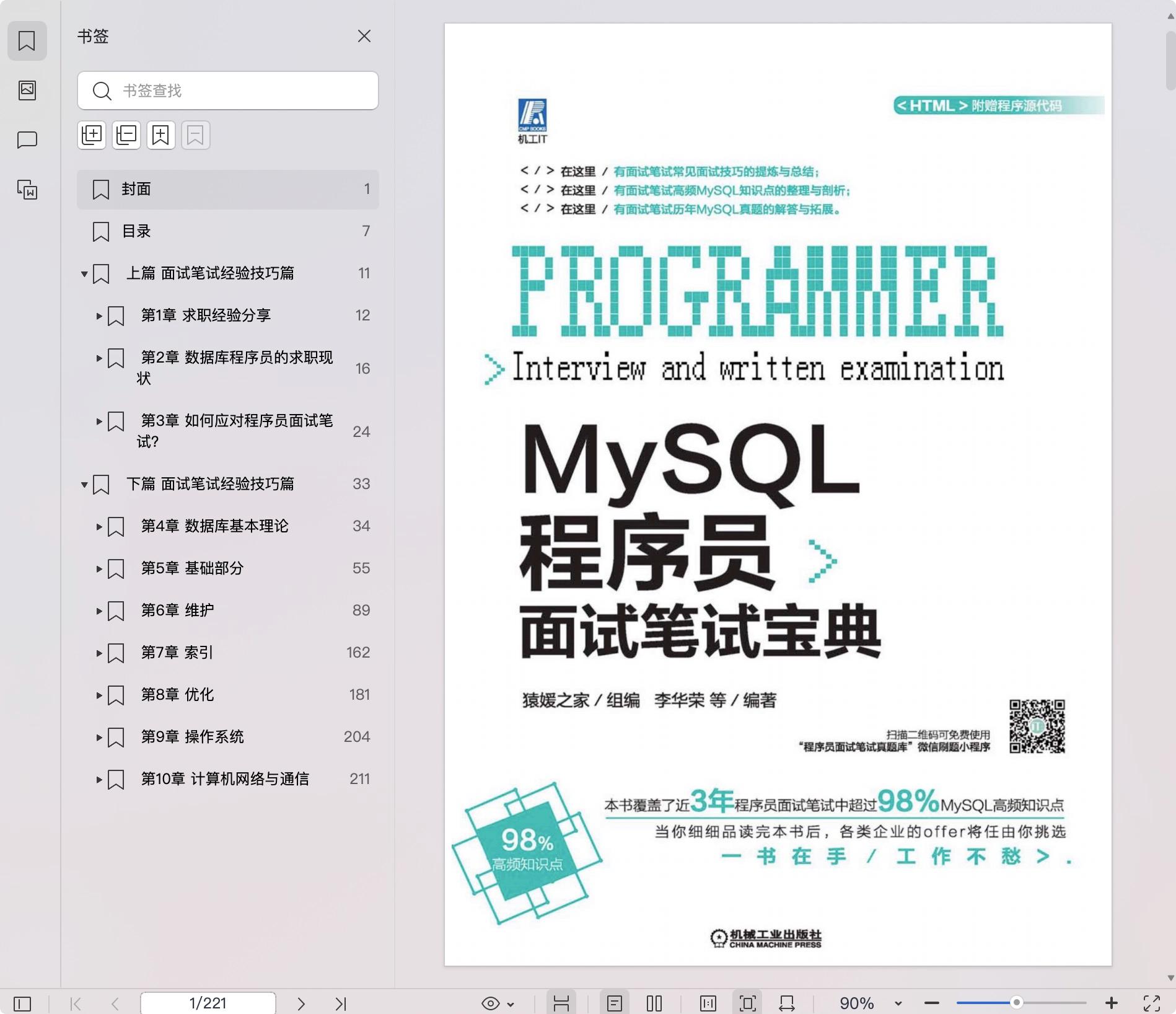
Task: Select single page view
Action: click(x=615, y=1003)
